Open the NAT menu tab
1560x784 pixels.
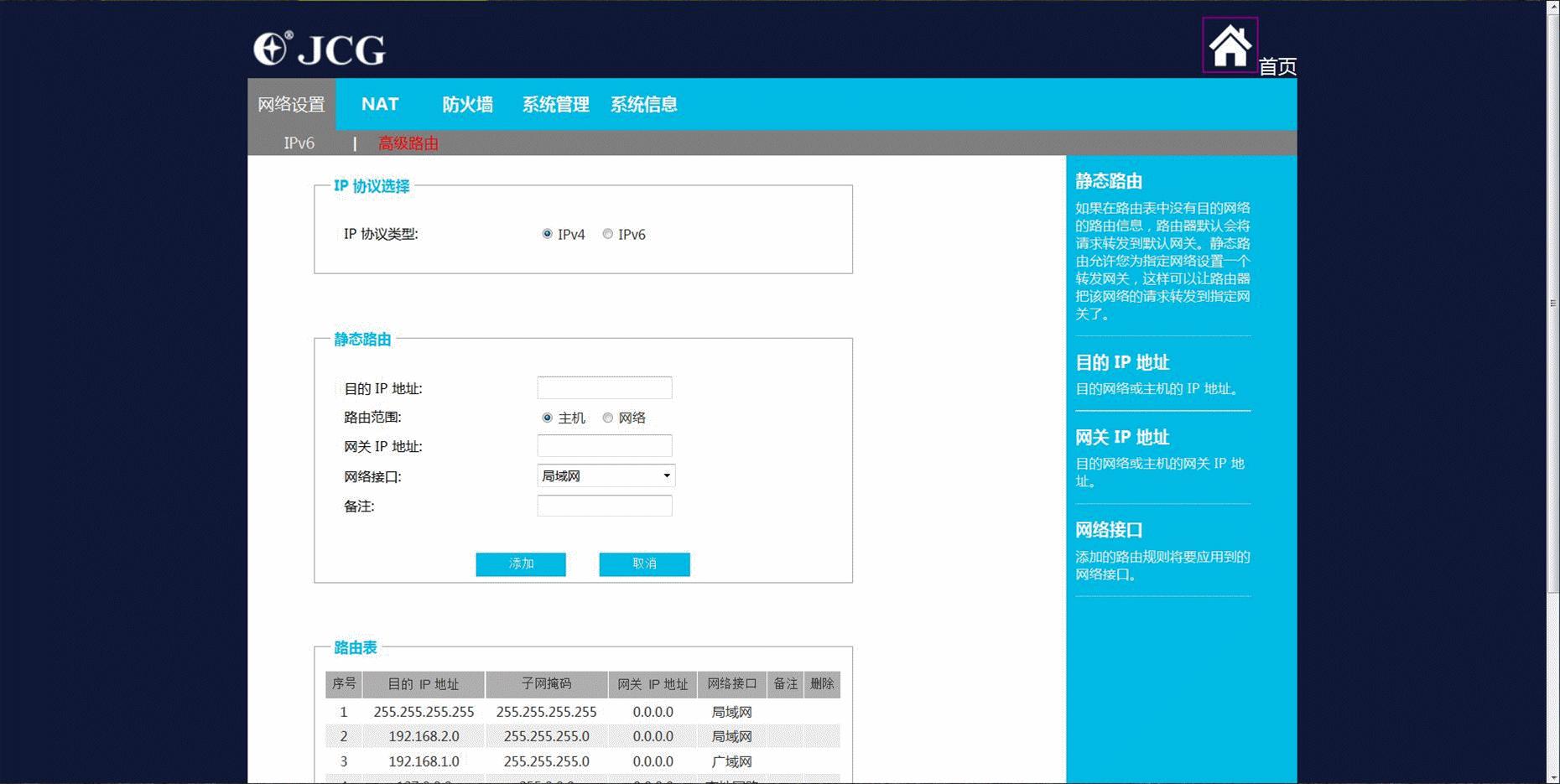click(379, 104)
